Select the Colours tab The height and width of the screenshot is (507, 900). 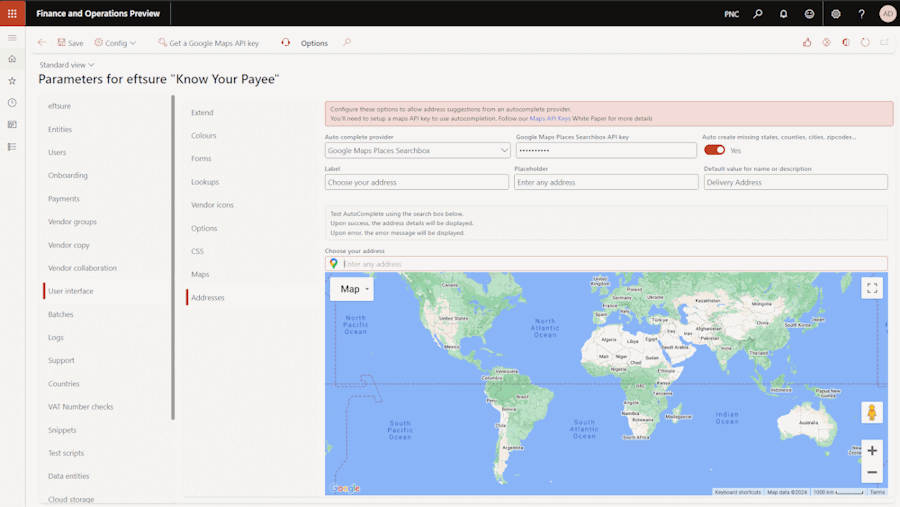(x=204, y=136)
